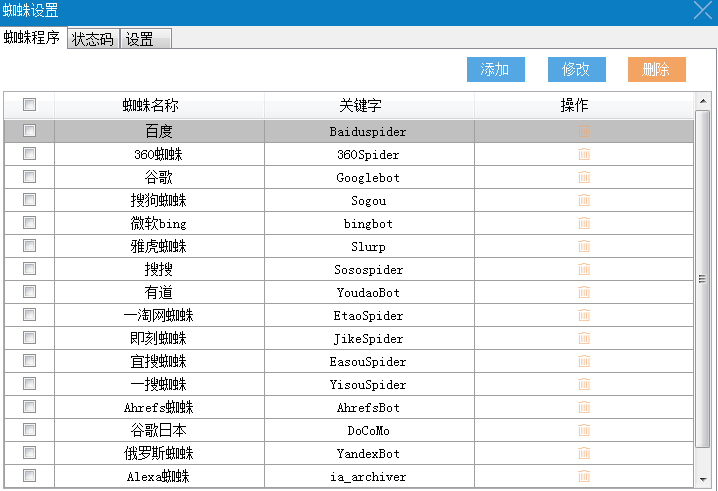Tick checkbox in 一搜蜘蛛 row
The image size is (718, 491).
(x=29, y=383)
